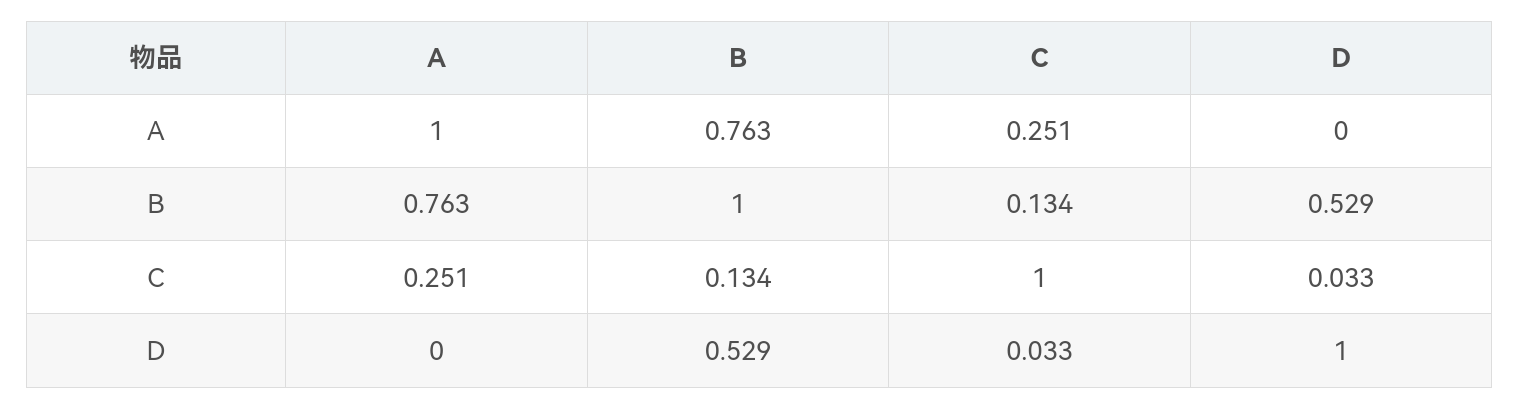Select 0.251 in row C
1524x411 pixels.
click(x=436, y=277)
